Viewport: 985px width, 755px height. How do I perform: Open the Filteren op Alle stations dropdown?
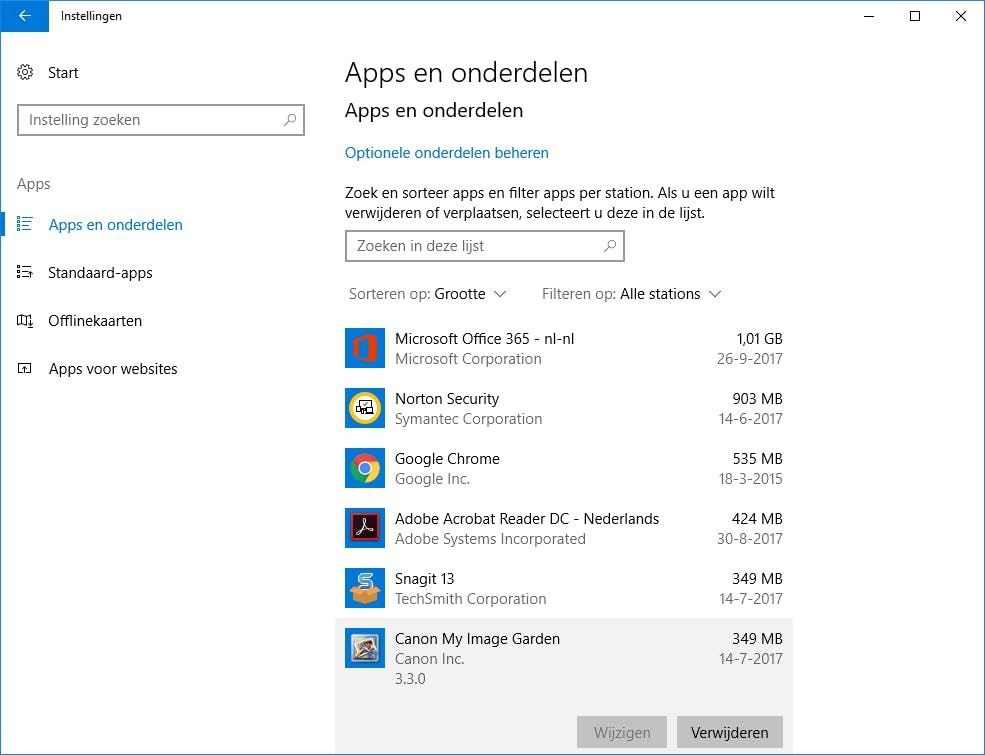[x=632, y=294]
